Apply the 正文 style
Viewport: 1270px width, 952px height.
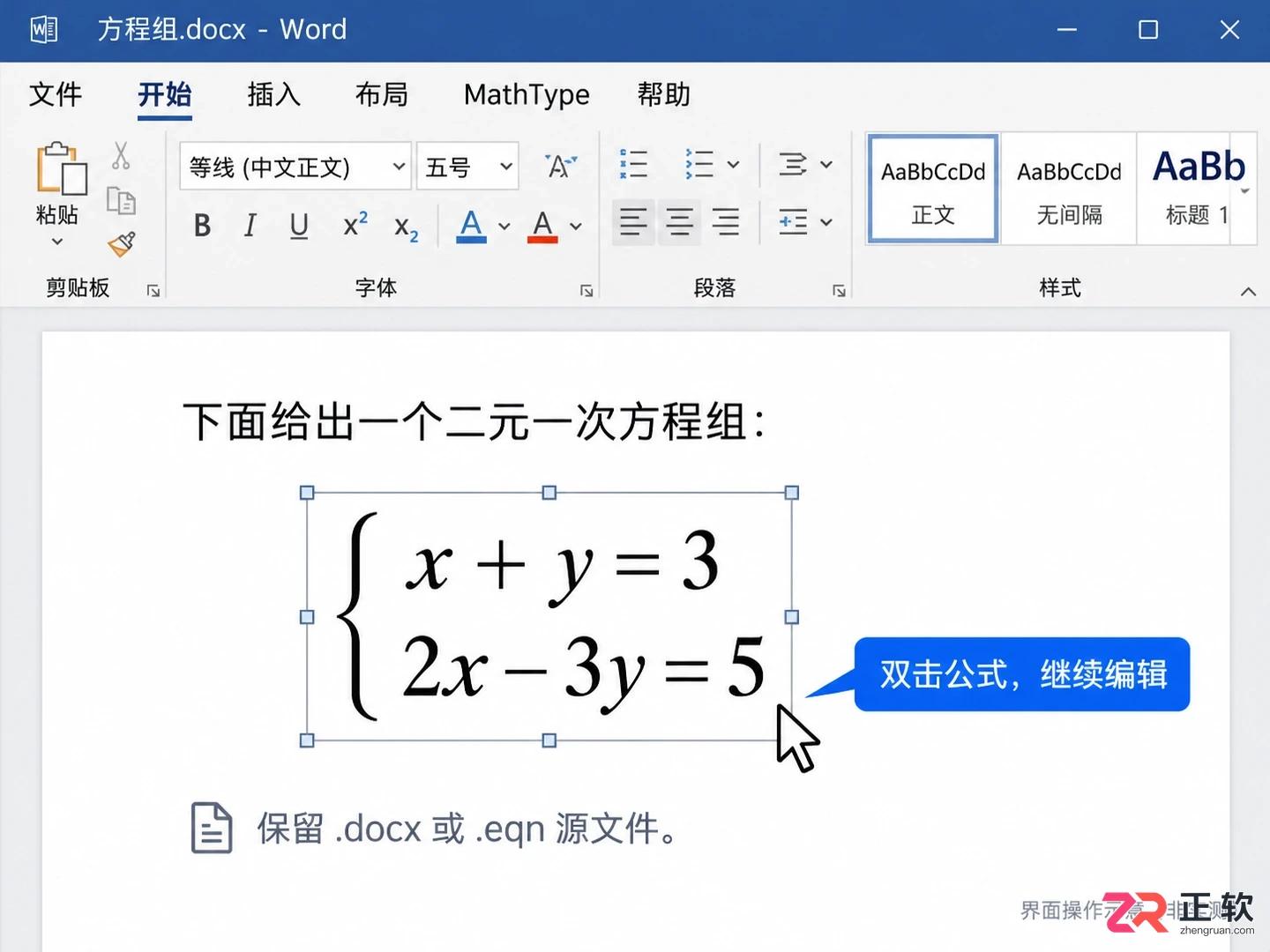pos(933,189)
